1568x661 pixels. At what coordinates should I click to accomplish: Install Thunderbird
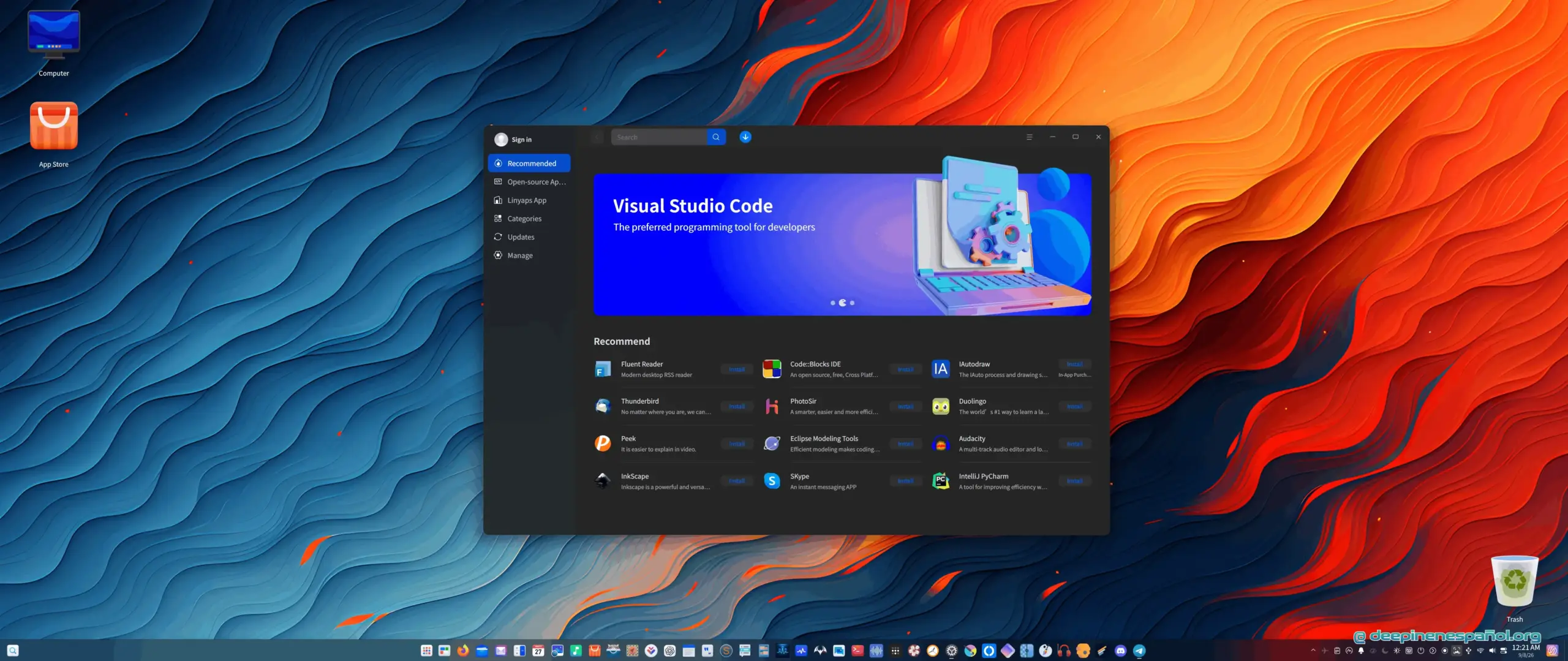click(737, 406)
